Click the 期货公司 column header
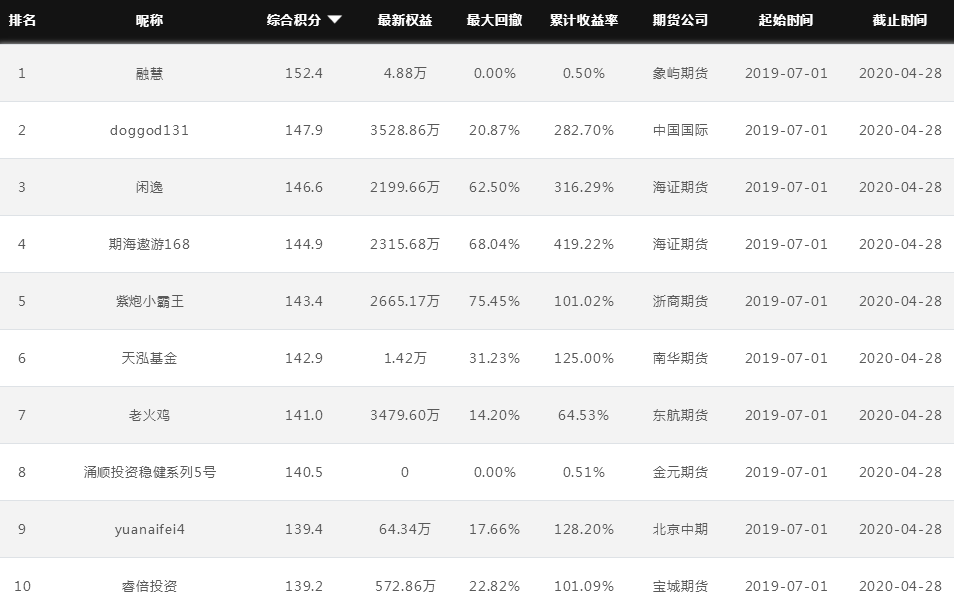The width and height of the screenshot is (954, 612). click(680, 20)
